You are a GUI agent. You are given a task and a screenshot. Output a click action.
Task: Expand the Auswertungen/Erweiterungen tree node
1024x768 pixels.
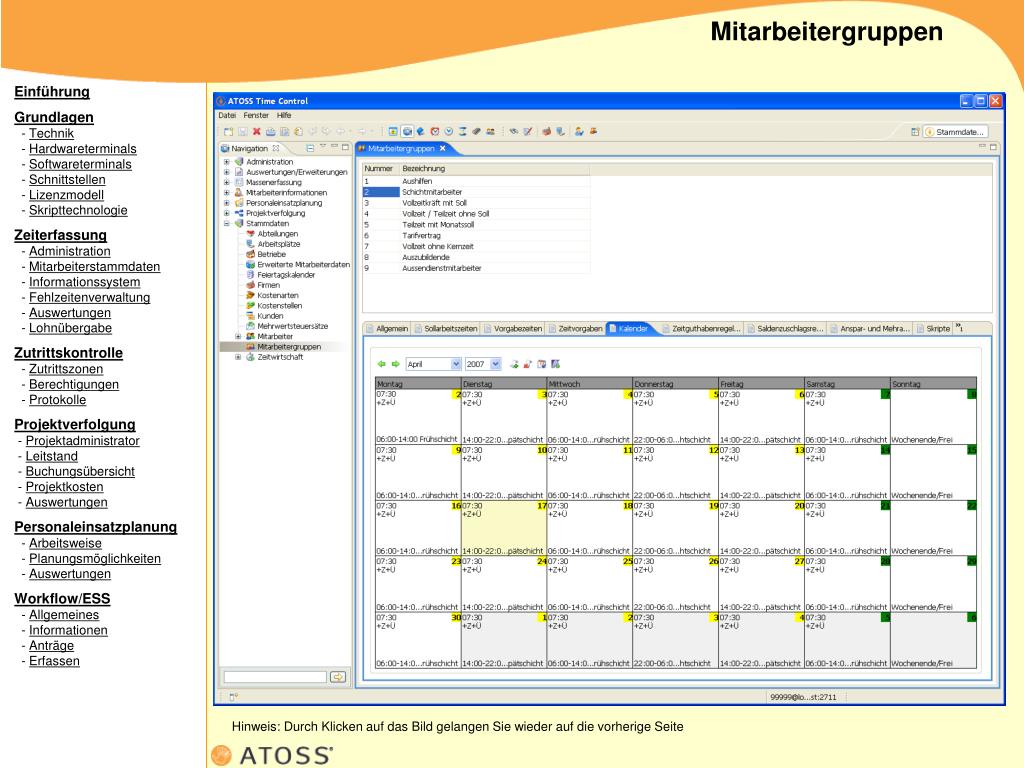227,172
